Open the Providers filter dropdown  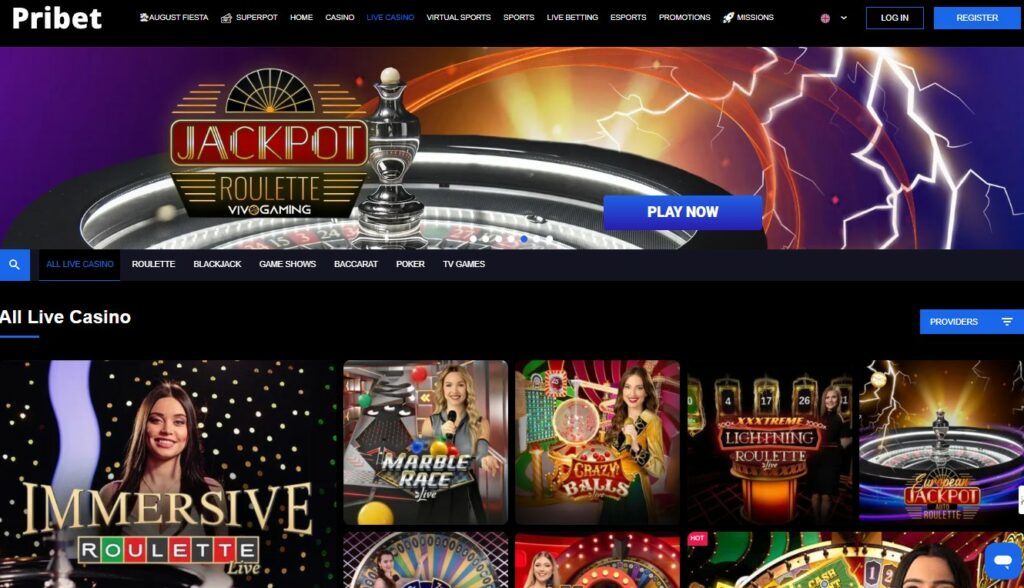972,321
